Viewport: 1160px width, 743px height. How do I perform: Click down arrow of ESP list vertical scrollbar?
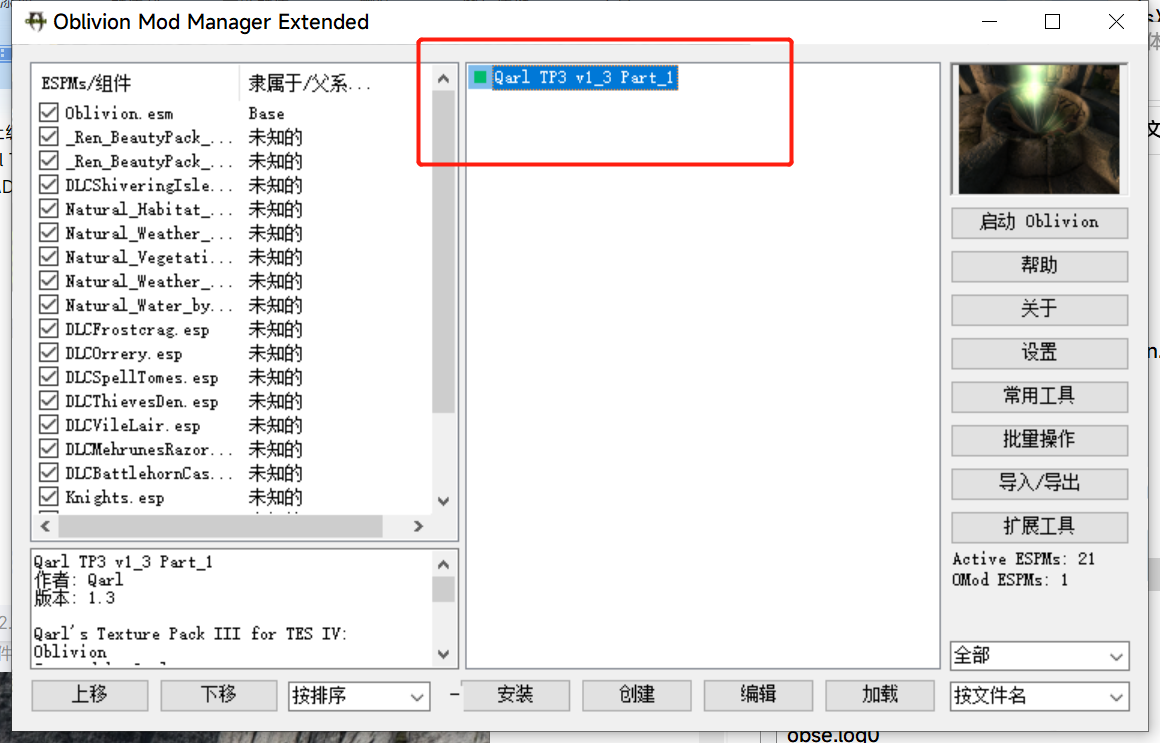[444, 502]
